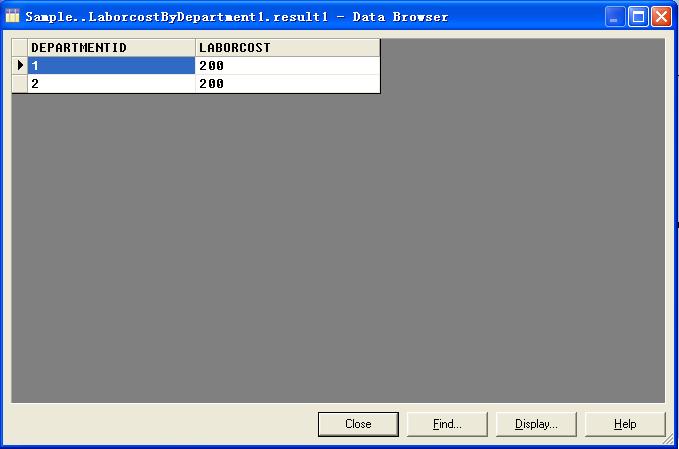The height and width of the screenshot is (449, 679).
Task: Minimize the Data Browser window
Action: 614,16
